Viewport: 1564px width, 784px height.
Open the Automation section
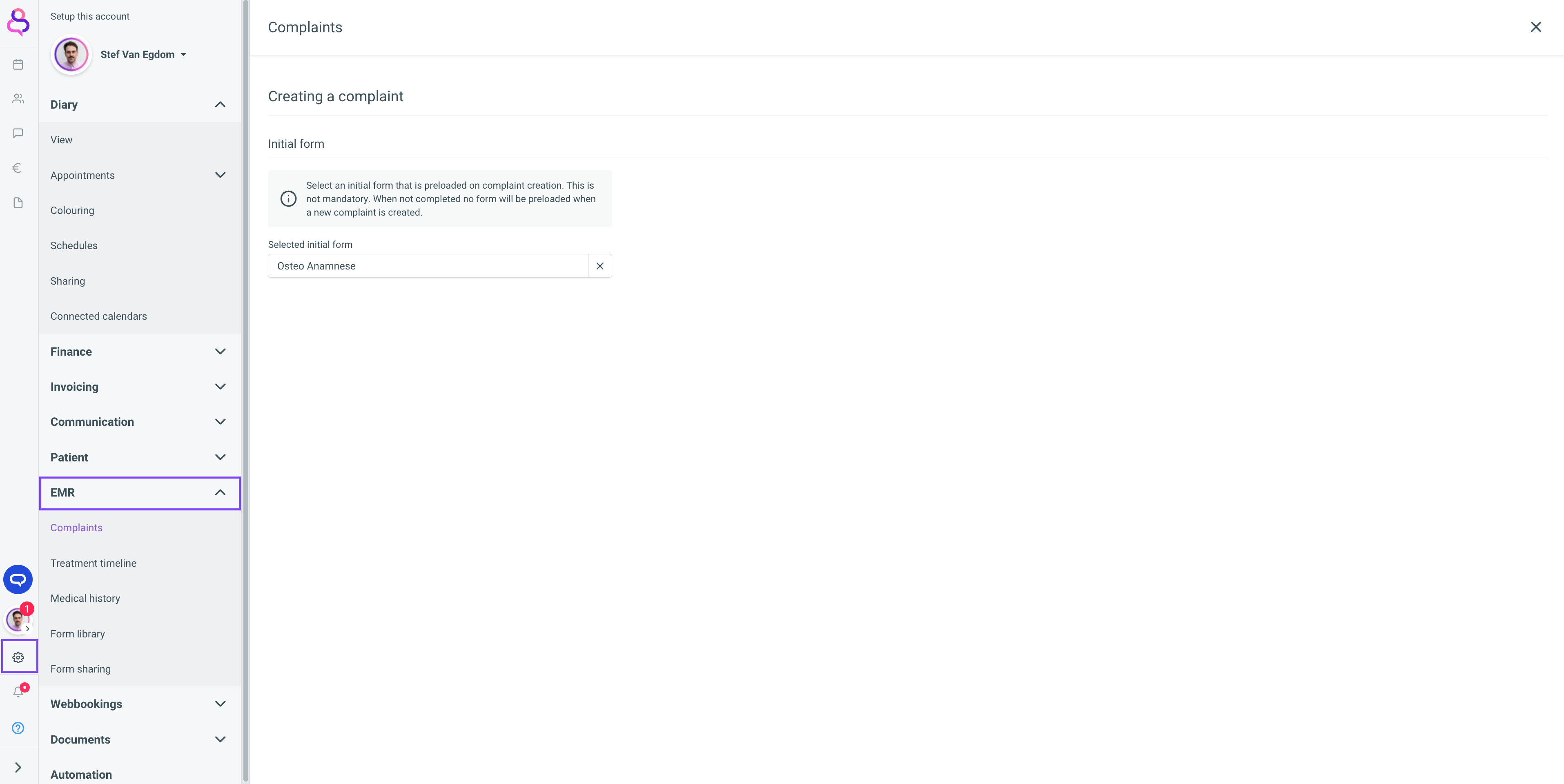click(140, 774)
